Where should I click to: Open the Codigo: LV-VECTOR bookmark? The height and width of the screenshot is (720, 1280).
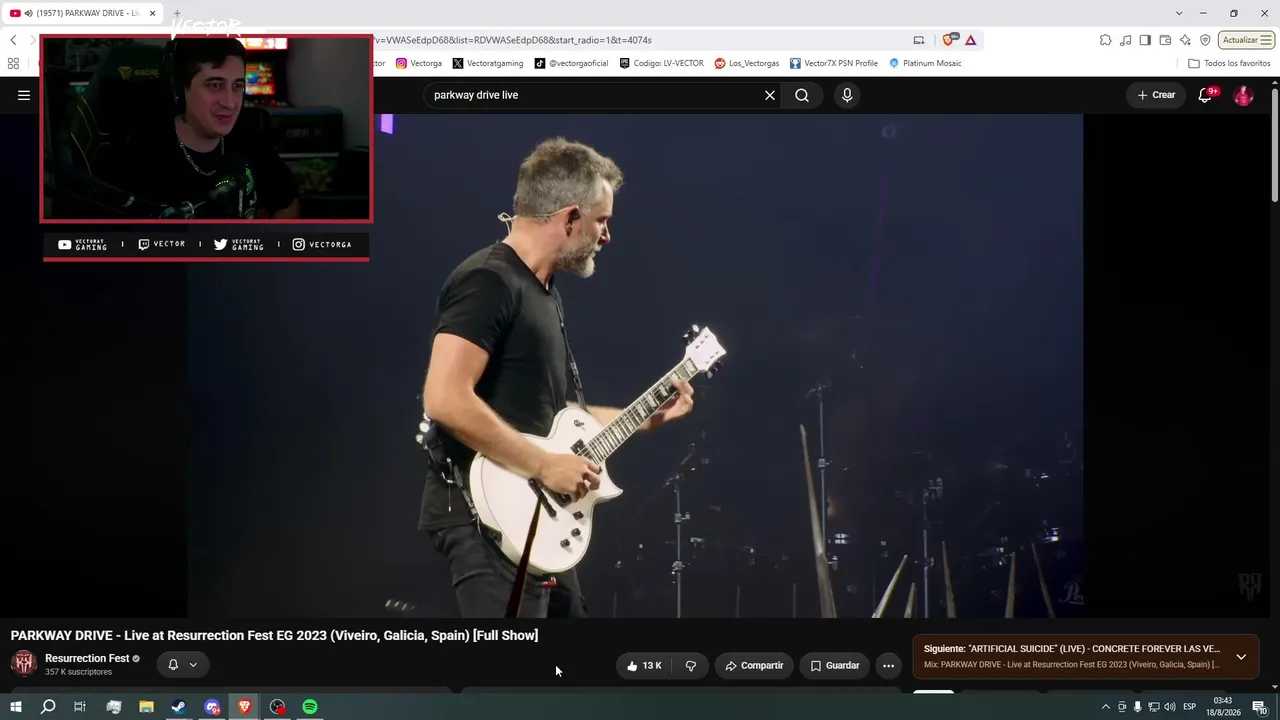662,63
